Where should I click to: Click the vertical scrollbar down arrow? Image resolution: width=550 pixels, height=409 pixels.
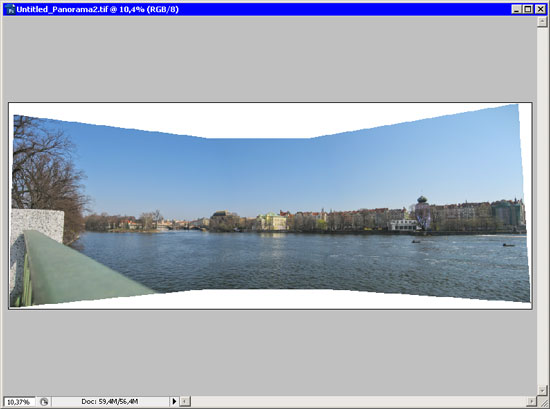542,390
